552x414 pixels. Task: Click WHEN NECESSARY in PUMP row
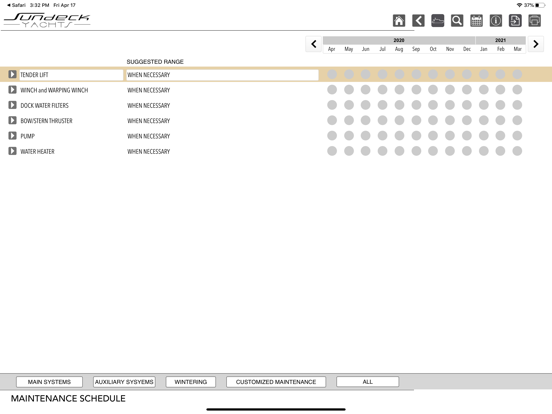point(149,136)
